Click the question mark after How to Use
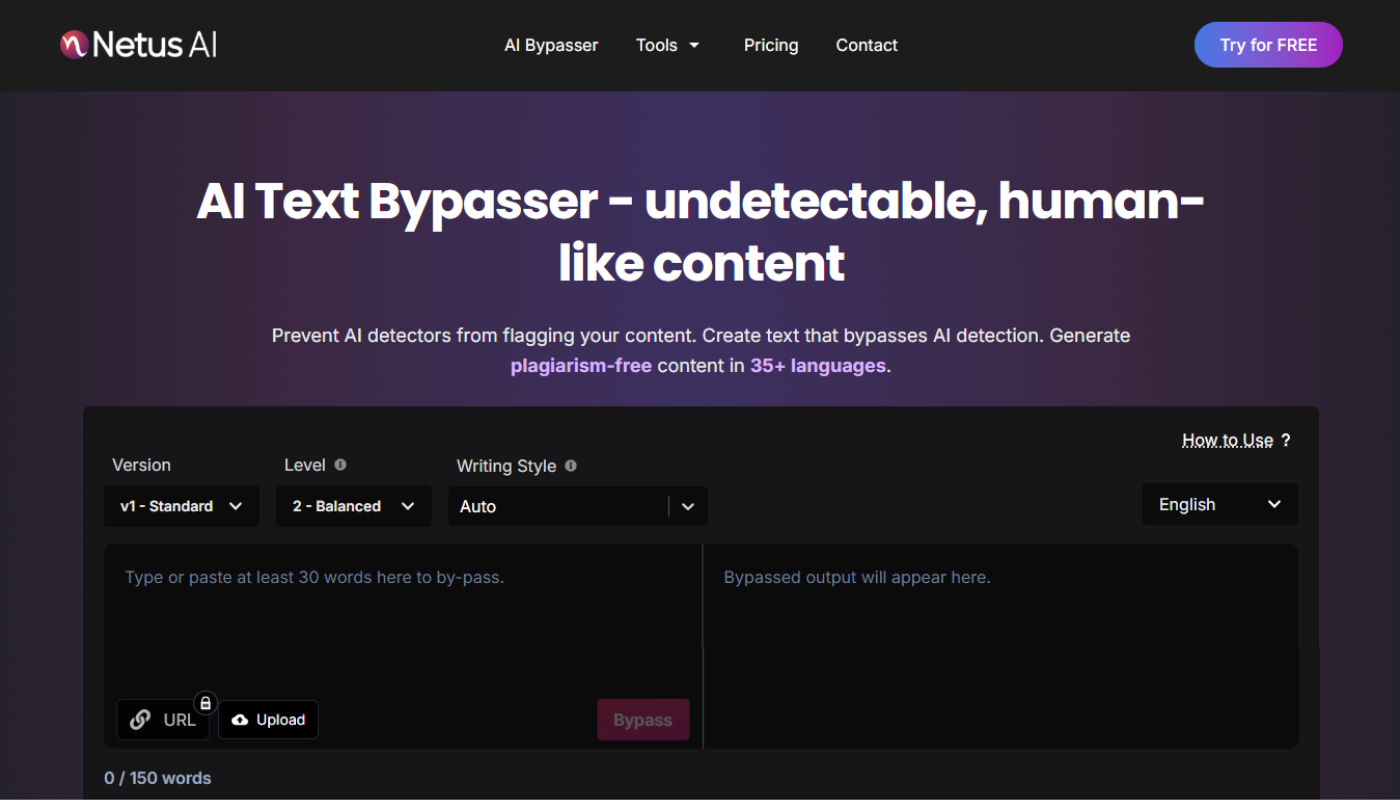The image size is (1400, 800). pyautogui.click(x=1286, y=440)
